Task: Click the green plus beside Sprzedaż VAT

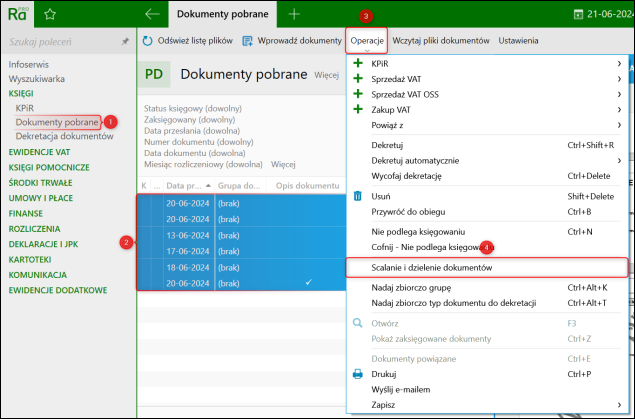Action: (x=358, y=79)
